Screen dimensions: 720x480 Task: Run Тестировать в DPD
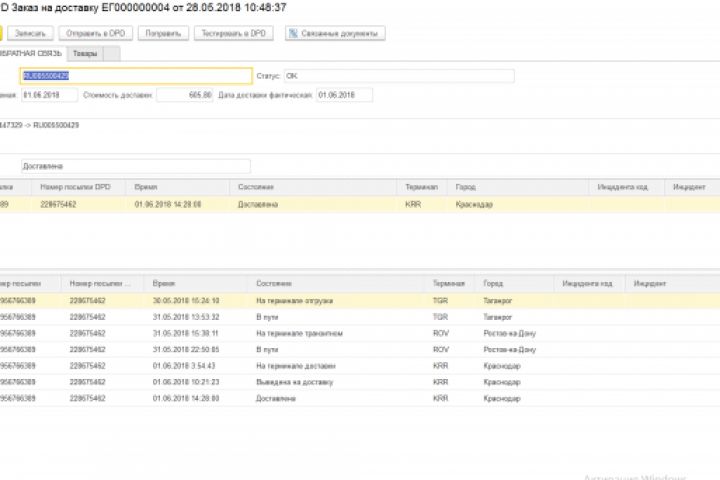click(234, 34)
